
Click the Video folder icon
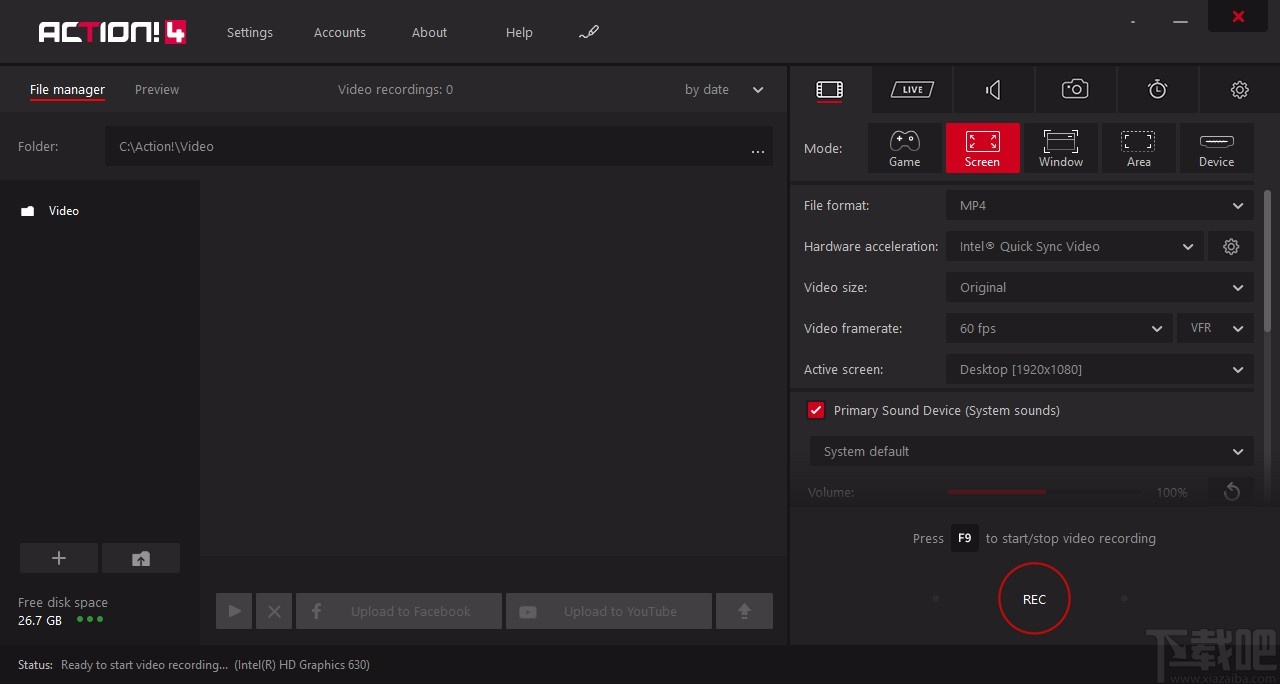(28, 211)
